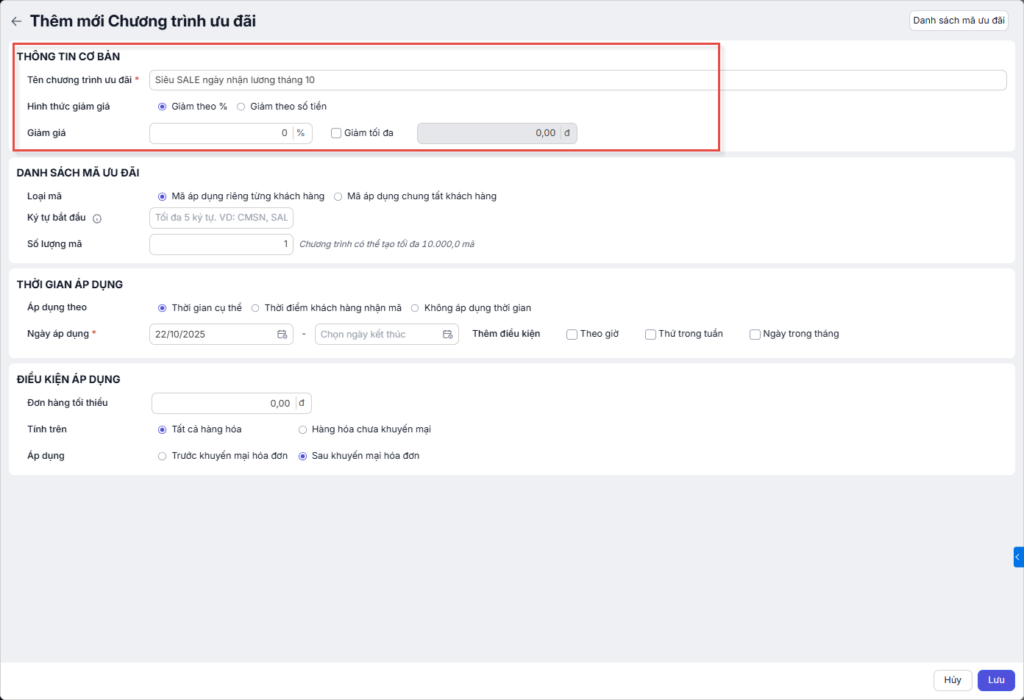Choose Mã áp dụng chung tất khách hàng
1024x700 pixels.
pos(338,196)
